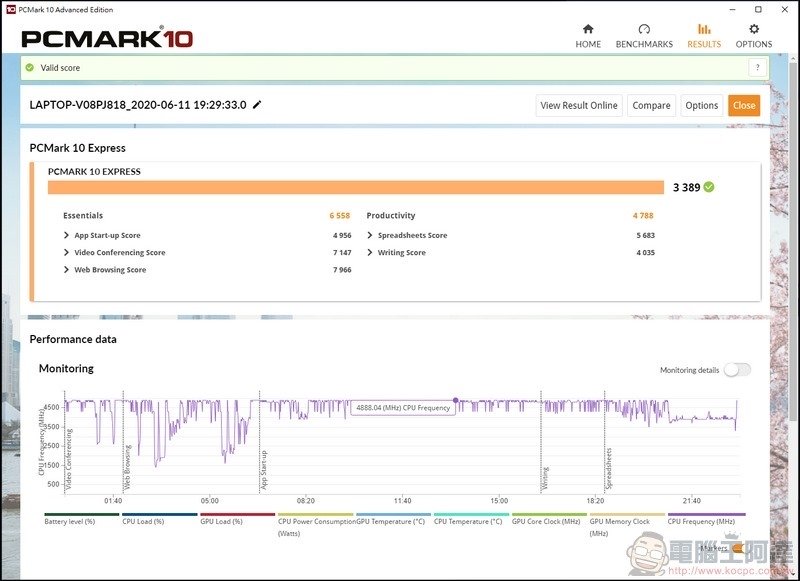800x581 pixels.
Task: Open the Benchmarks section
Action: click(x=644, y=36)
